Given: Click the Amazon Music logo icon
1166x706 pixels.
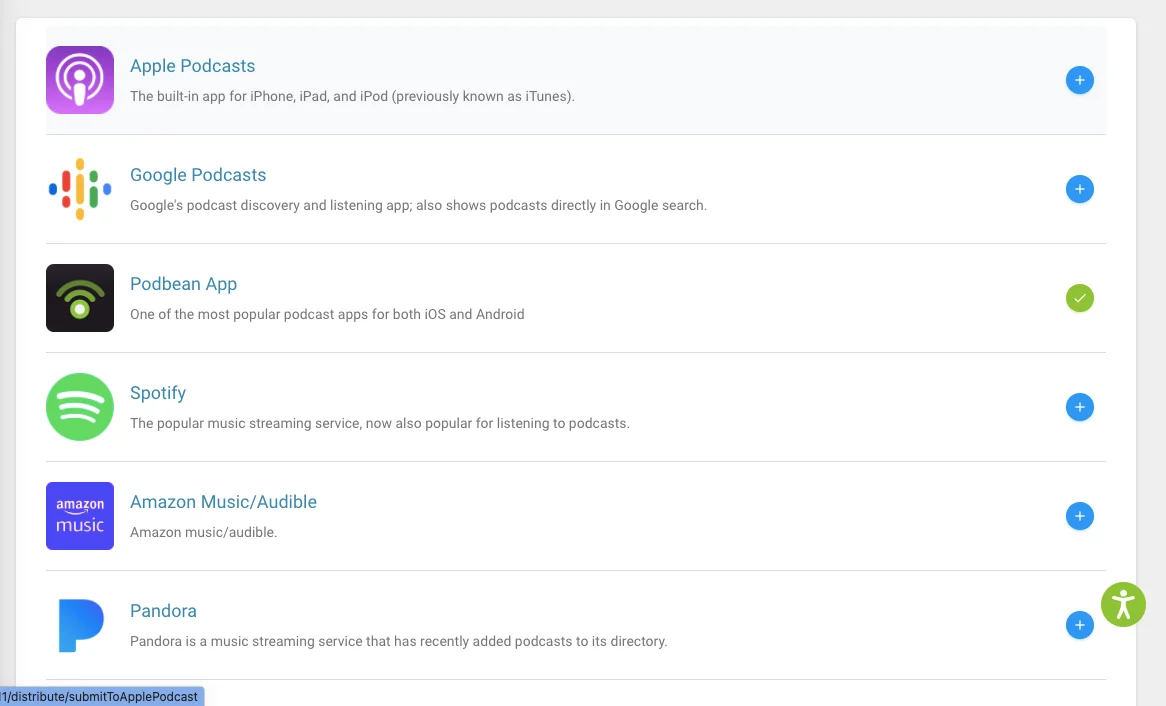Looking at the screenshot, I should [80, 516].
